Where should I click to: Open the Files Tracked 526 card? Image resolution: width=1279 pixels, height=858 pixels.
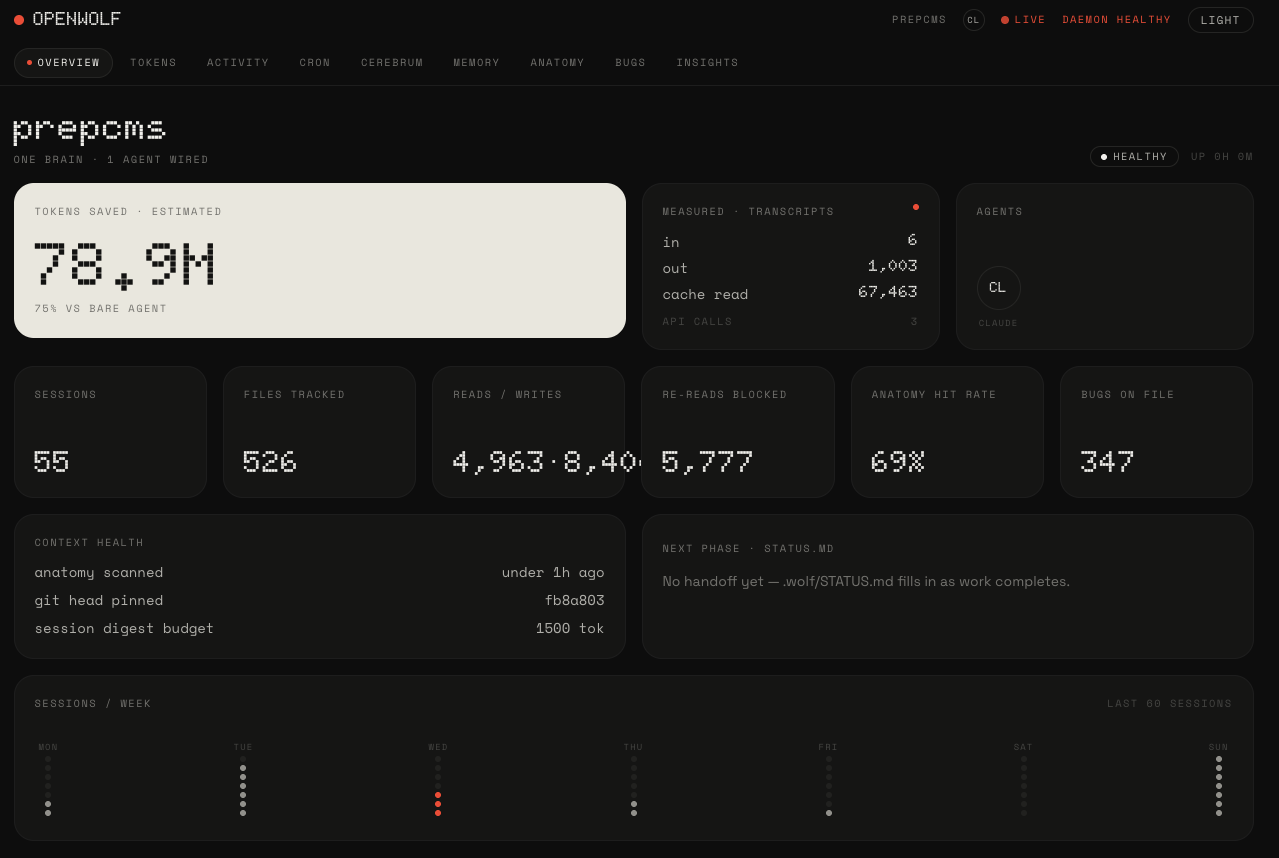point(319,432)
